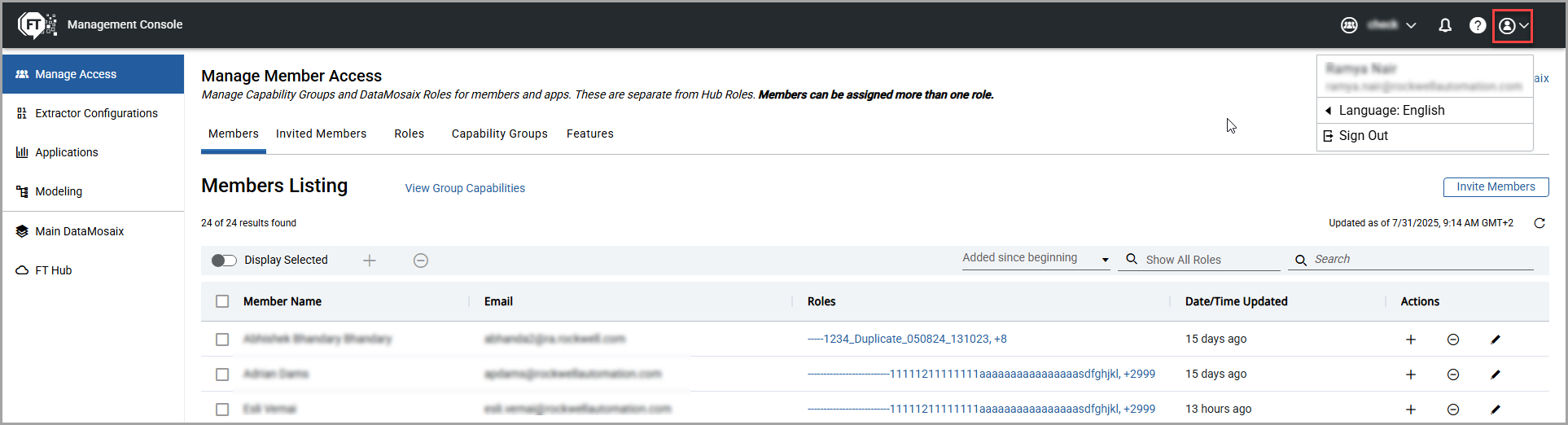
Task: Click plus icon in first member row
Action: pyautogui.click(x=1411, y=340)
